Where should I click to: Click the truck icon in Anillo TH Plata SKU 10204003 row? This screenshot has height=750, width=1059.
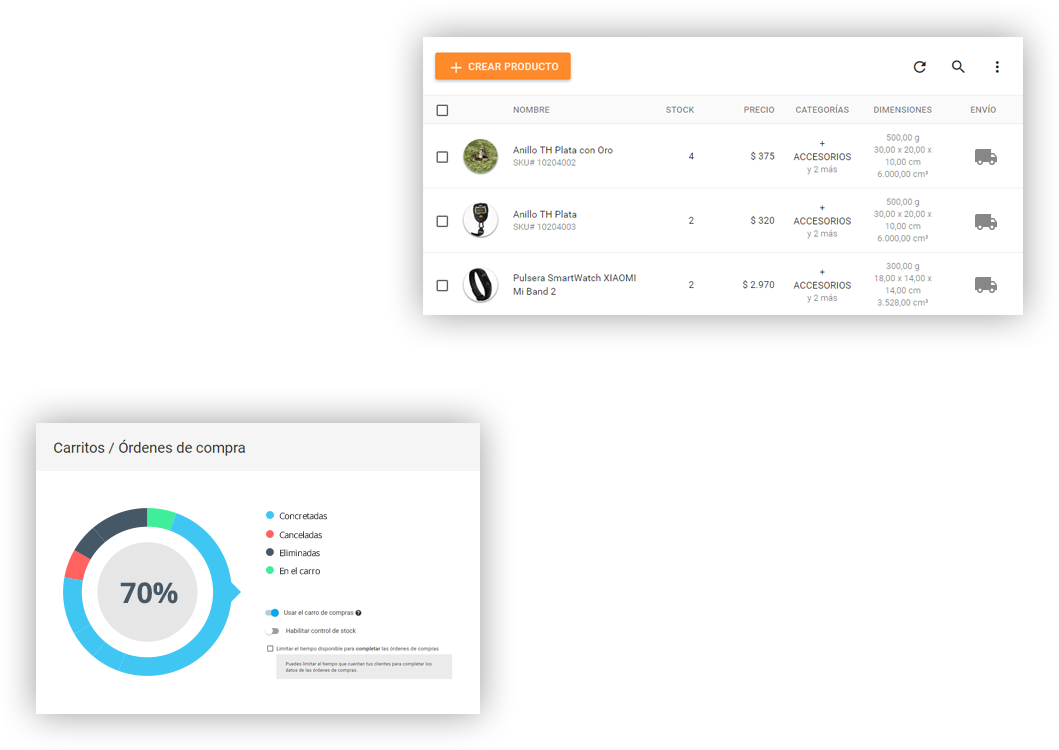coord(985,221)
